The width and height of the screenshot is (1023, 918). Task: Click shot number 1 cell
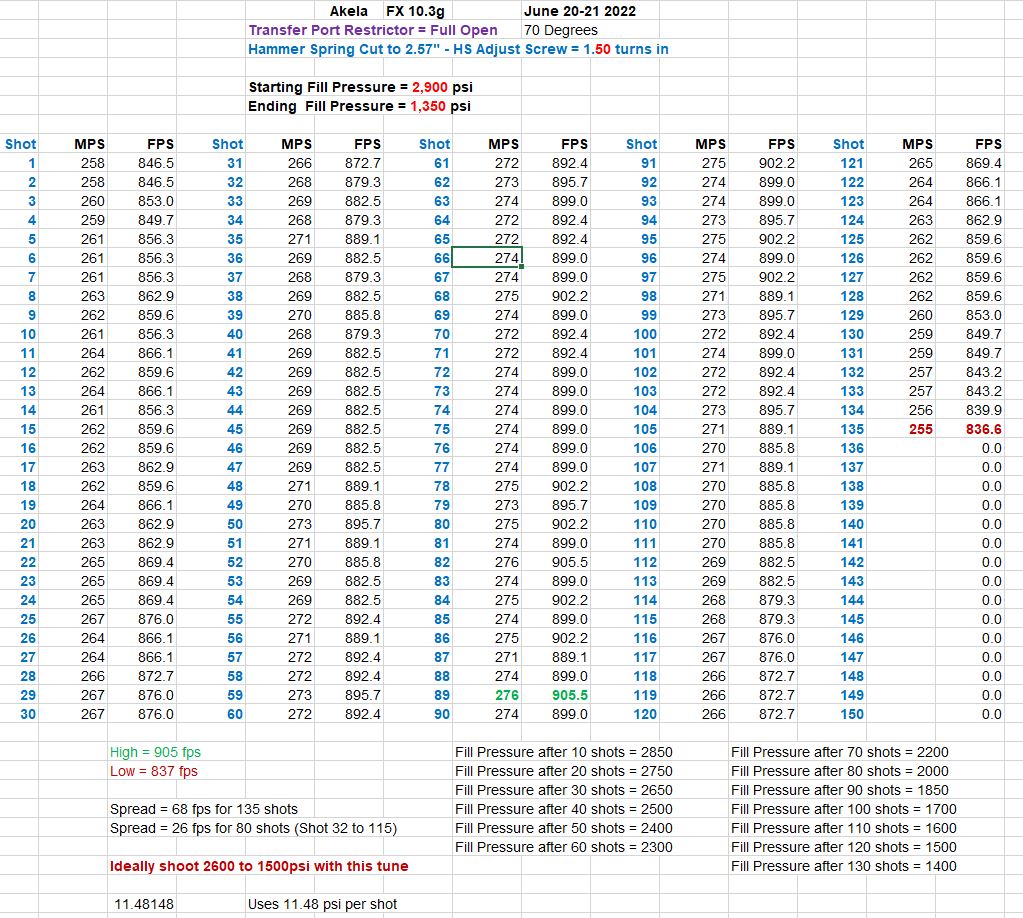tap(31, 163)
